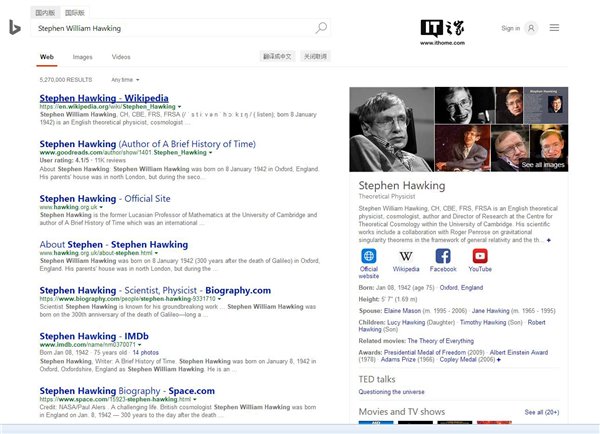Switch to the Images tab
The image size is (600, 434).
point(83,57)
